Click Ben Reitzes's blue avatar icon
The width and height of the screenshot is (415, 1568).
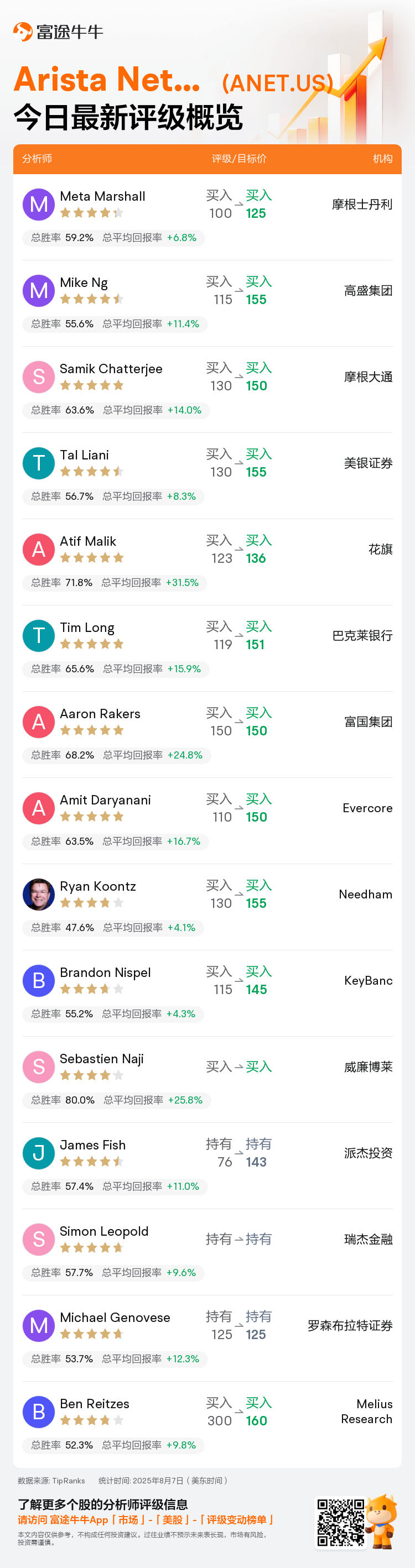pyautogui.click(x=38, y=1412)
